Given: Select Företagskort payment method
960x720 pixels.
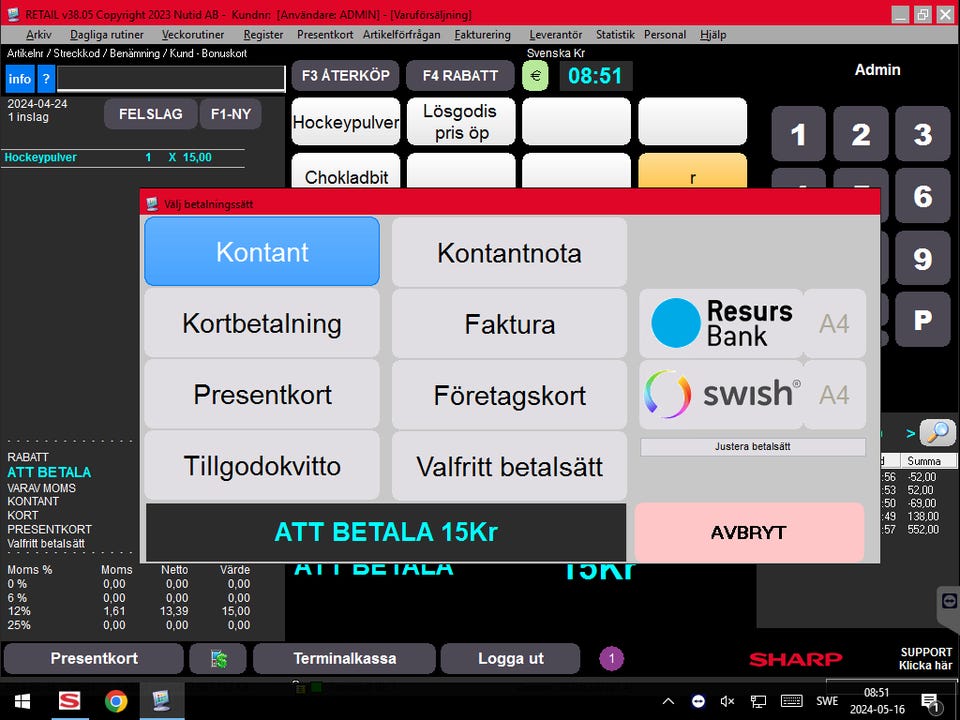Looking at the screenshot, I should [509, 395].
